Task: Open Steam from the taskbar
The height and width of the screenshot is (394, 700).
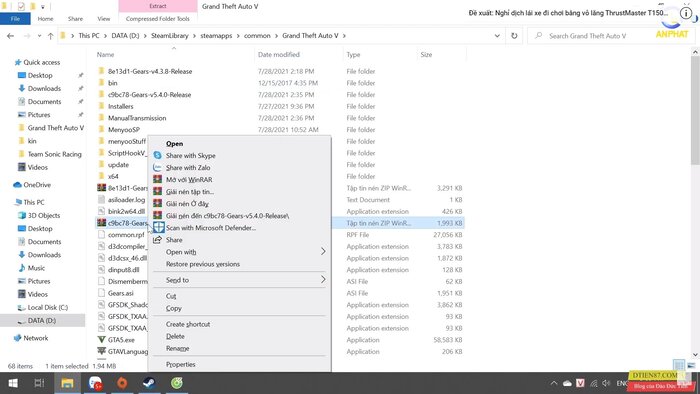Action: (149, 383)
